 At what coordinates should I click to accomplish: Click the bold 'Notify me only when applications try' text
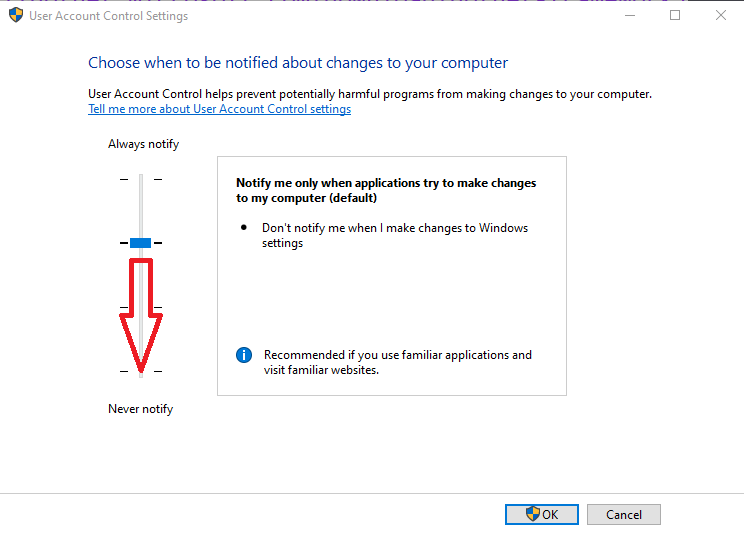(x=386, y=190)
